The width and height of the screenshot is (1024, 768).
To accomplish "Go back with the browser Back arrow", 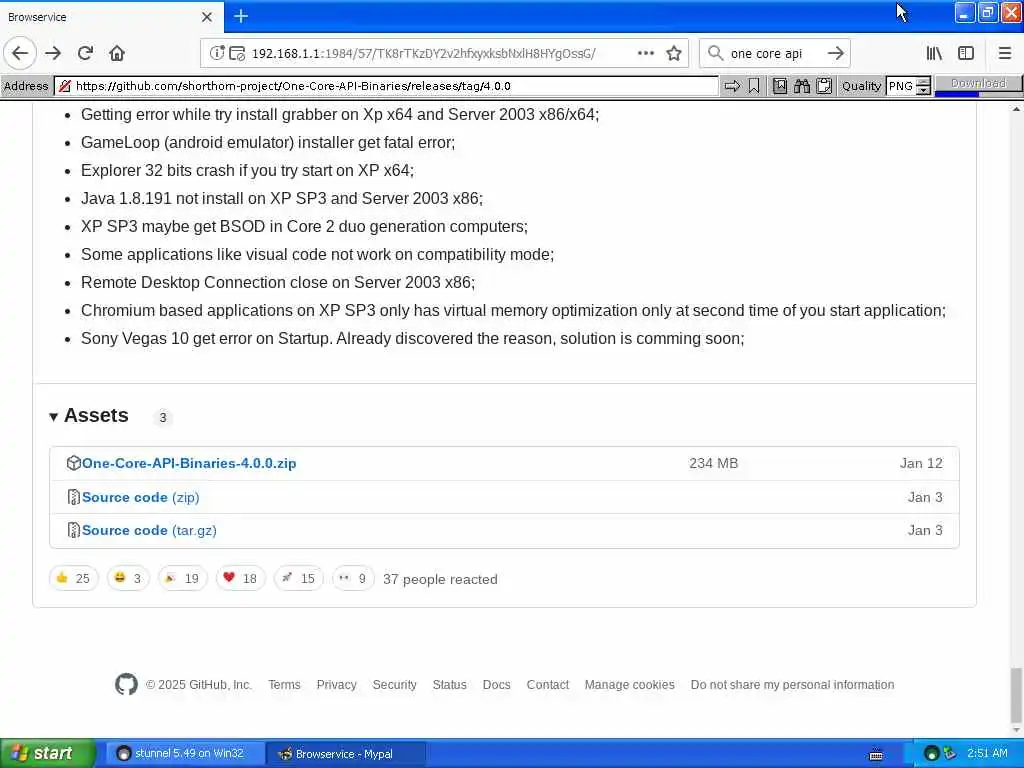I will pyautogui.click(x=20, y=53).
